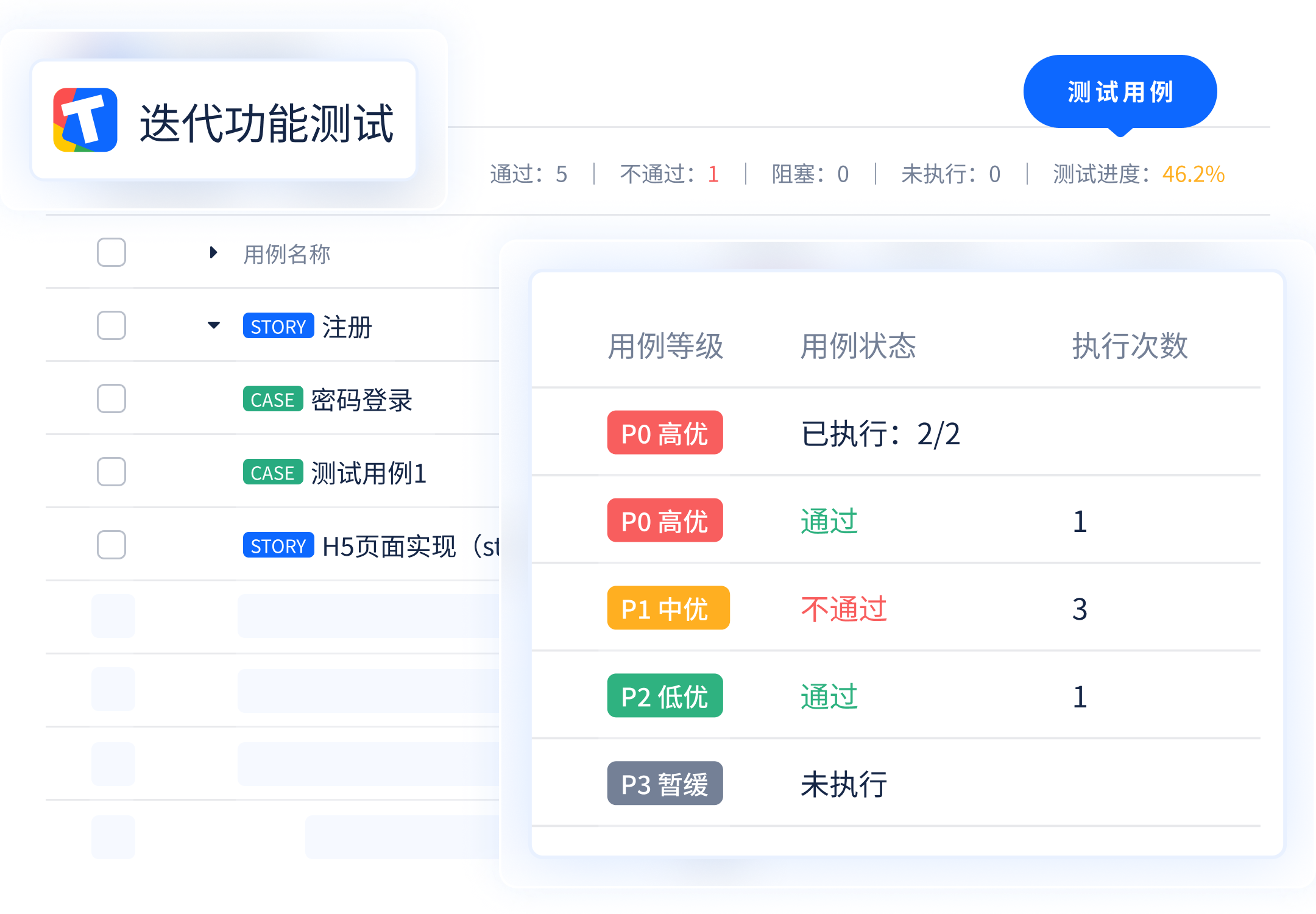Click the gray P3 暂缓 badge
This screenshot has width=1316, height=914.
point(665,784)
